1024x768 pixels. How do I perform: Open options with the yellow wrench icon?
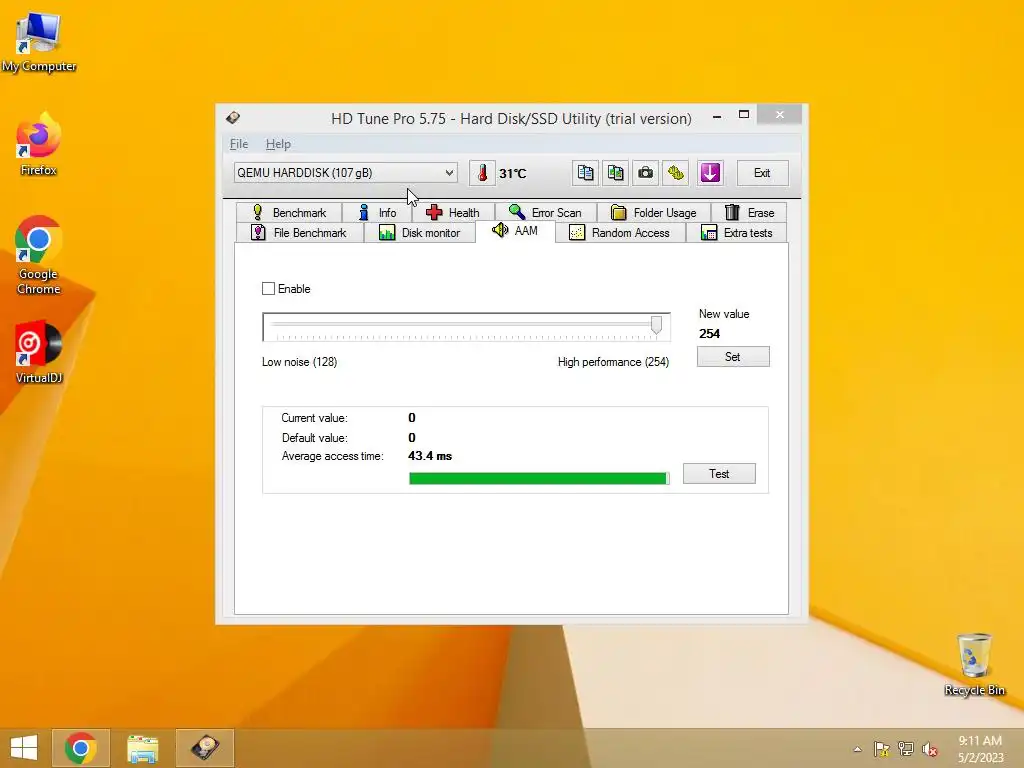coord(675,173)
